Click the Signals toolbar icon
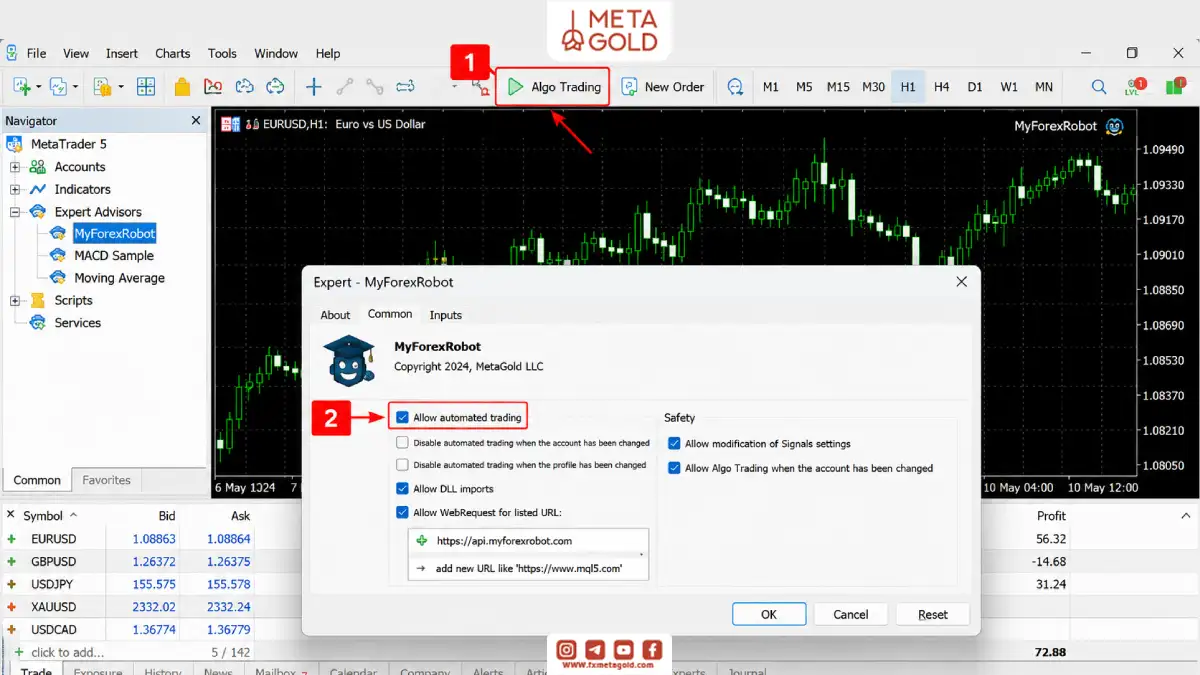Image resolution: width=1200 pixels, height=675 pixels. click(x=213, y=87)
